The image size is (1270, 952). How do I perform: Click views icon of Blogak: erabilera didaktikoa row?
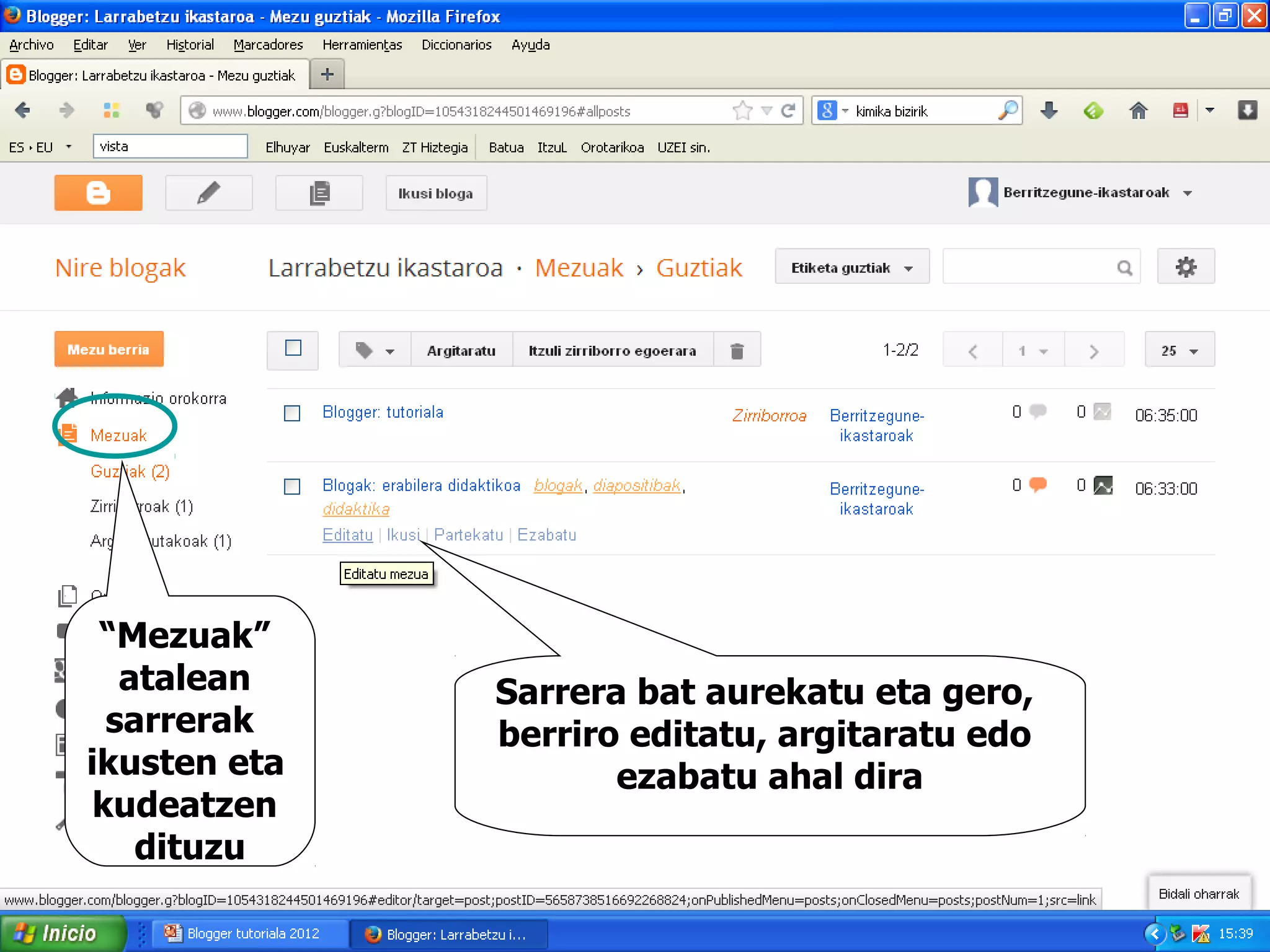[1103, 485]
